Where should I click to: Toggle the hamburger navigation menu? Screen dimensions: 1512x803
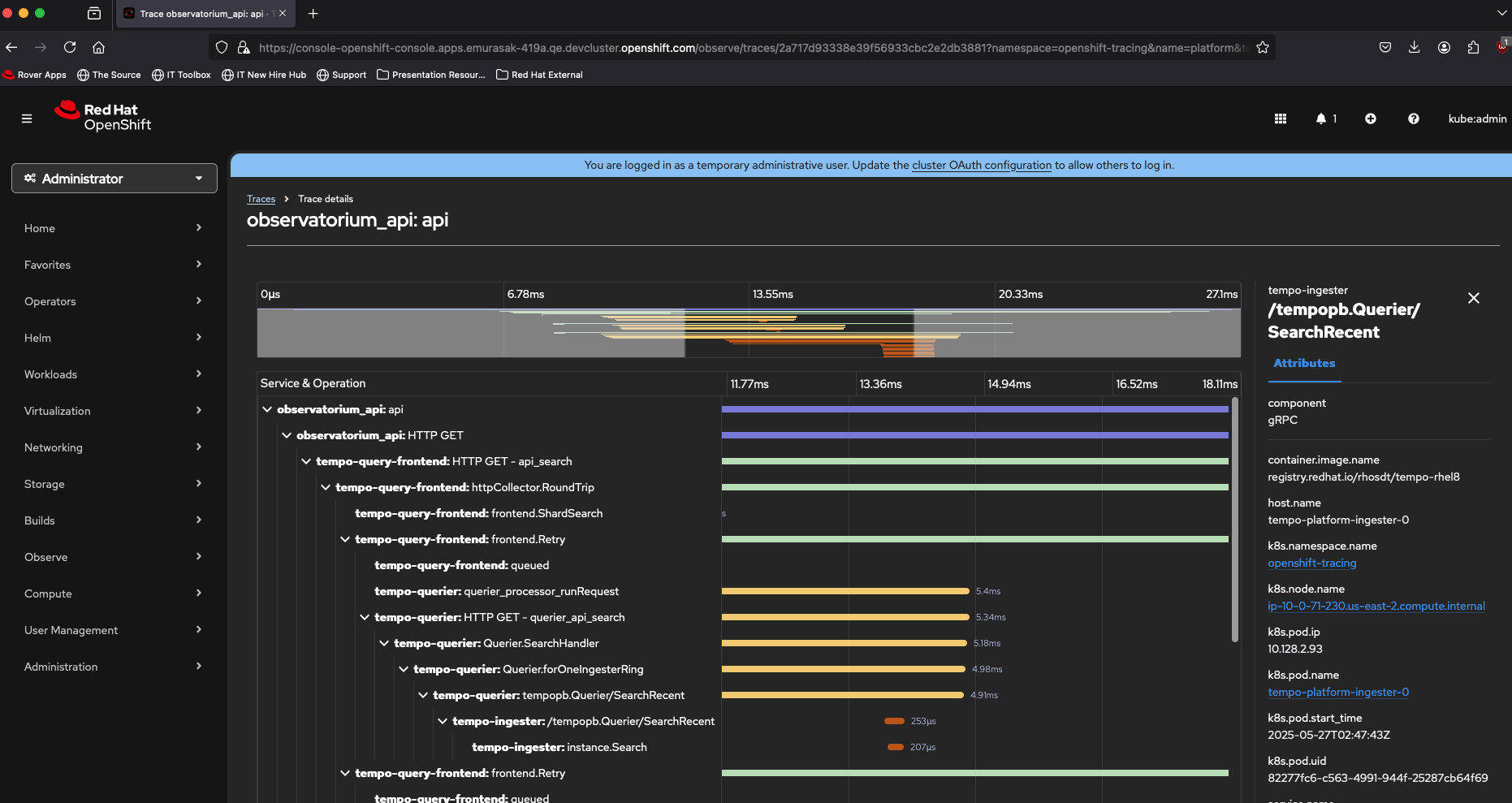click(x=27, y=119)
